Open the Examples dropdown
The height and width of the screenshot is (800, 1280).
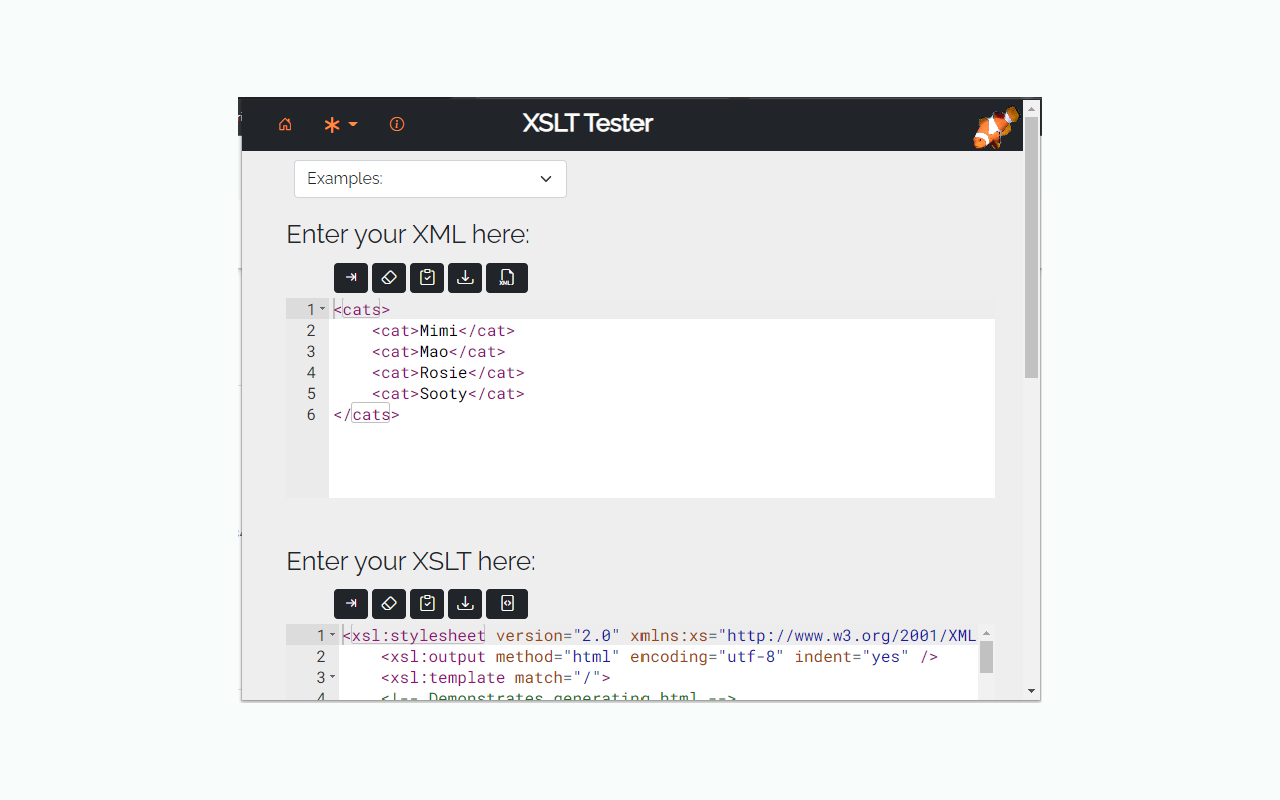point(430,178)
